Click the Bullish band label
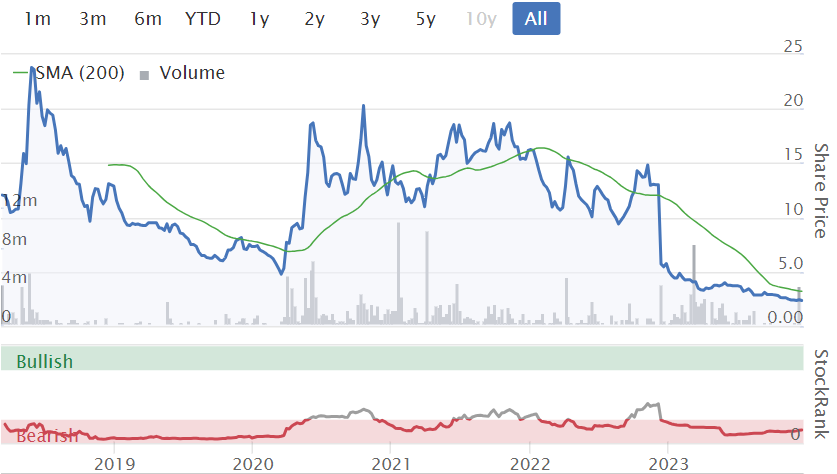The image size is (837, 474). click(45, 361)
